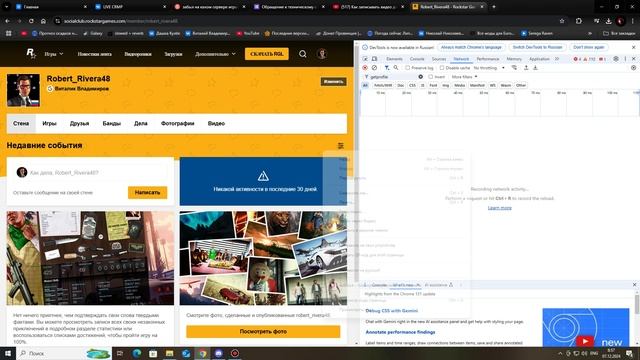Stop recording network log red button

click(365, 68)
